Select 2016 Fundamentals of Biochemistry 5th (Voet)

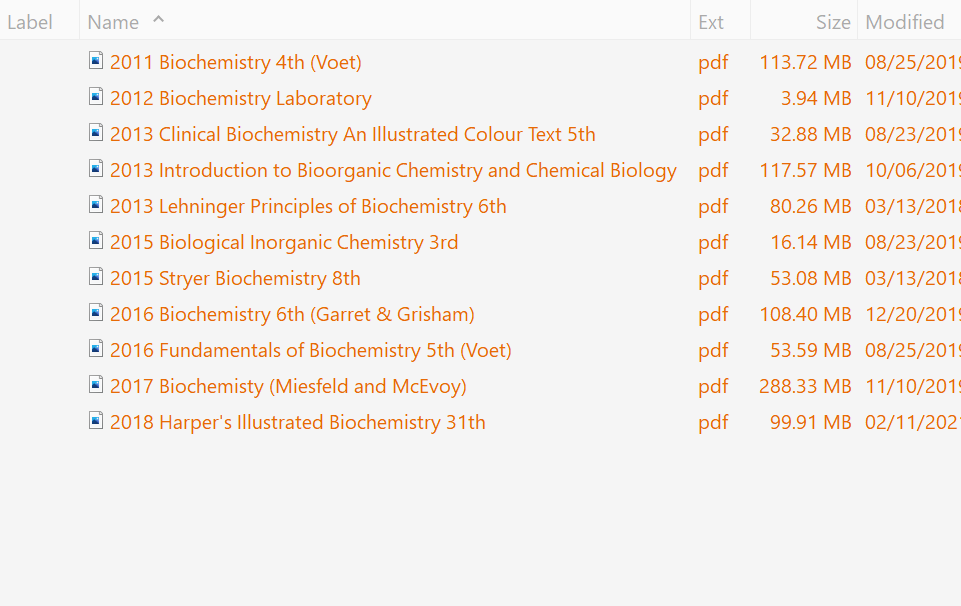point(310,350)
